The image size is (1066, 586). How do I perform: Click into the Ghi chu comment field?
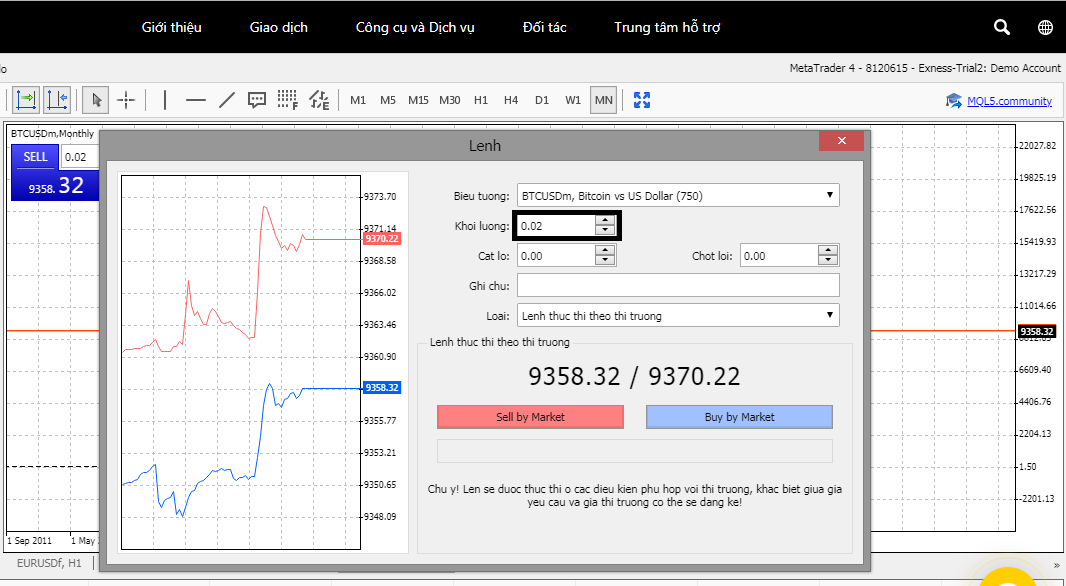pyautogui.click(x=677, y=286)
